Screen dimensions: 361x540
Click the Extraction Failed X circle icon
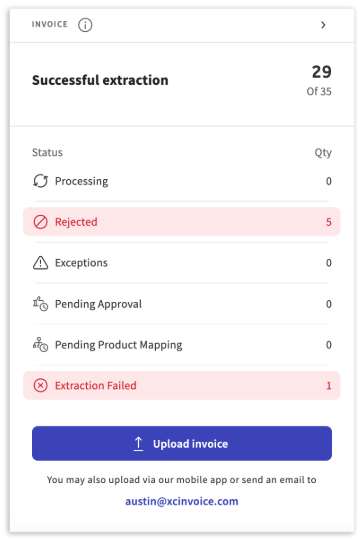pos(40,385)
